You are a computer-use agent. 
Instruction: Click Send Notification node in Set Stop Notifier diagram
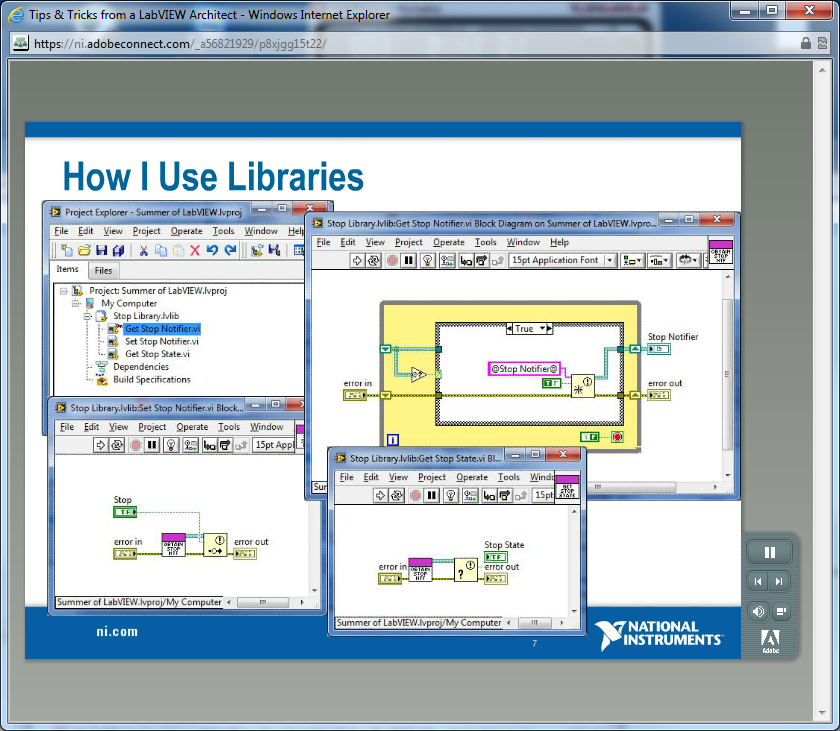[215, 545]
